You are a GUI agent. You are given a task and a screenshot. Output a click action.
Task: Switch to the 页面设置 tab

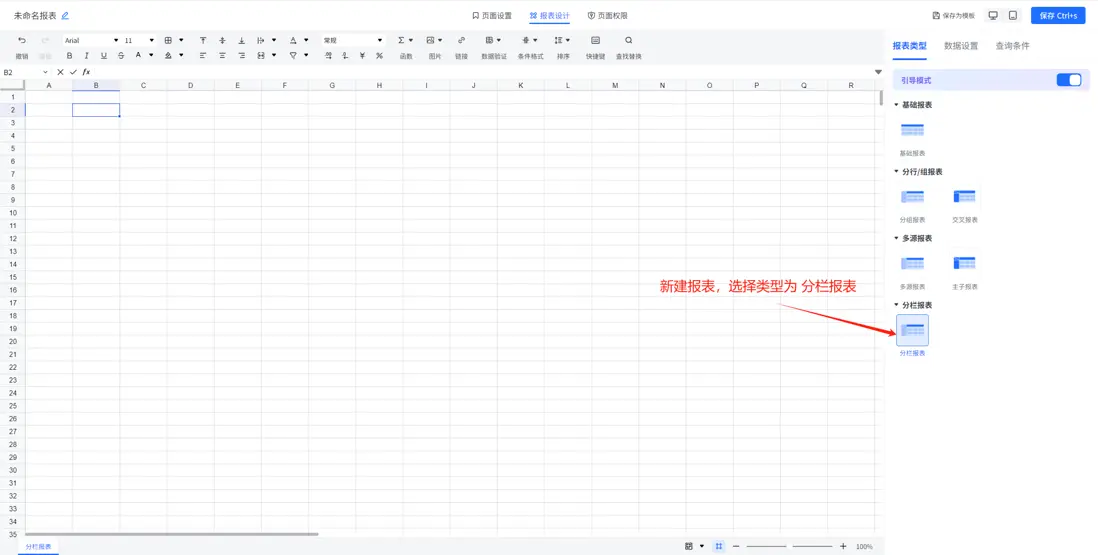[x=492, y=15]
